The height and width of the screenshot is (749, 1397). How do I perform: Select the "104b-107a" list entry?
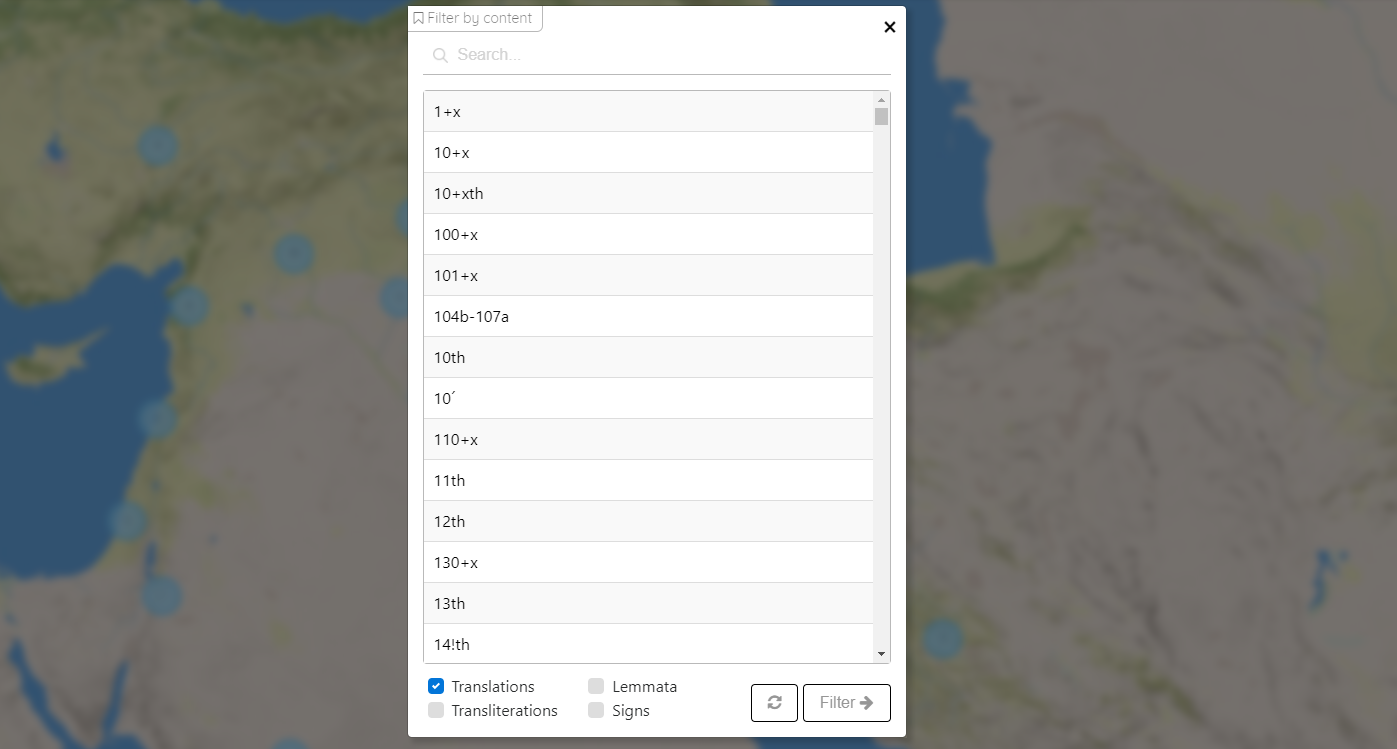pyautogui.click(x=648, y=317)
